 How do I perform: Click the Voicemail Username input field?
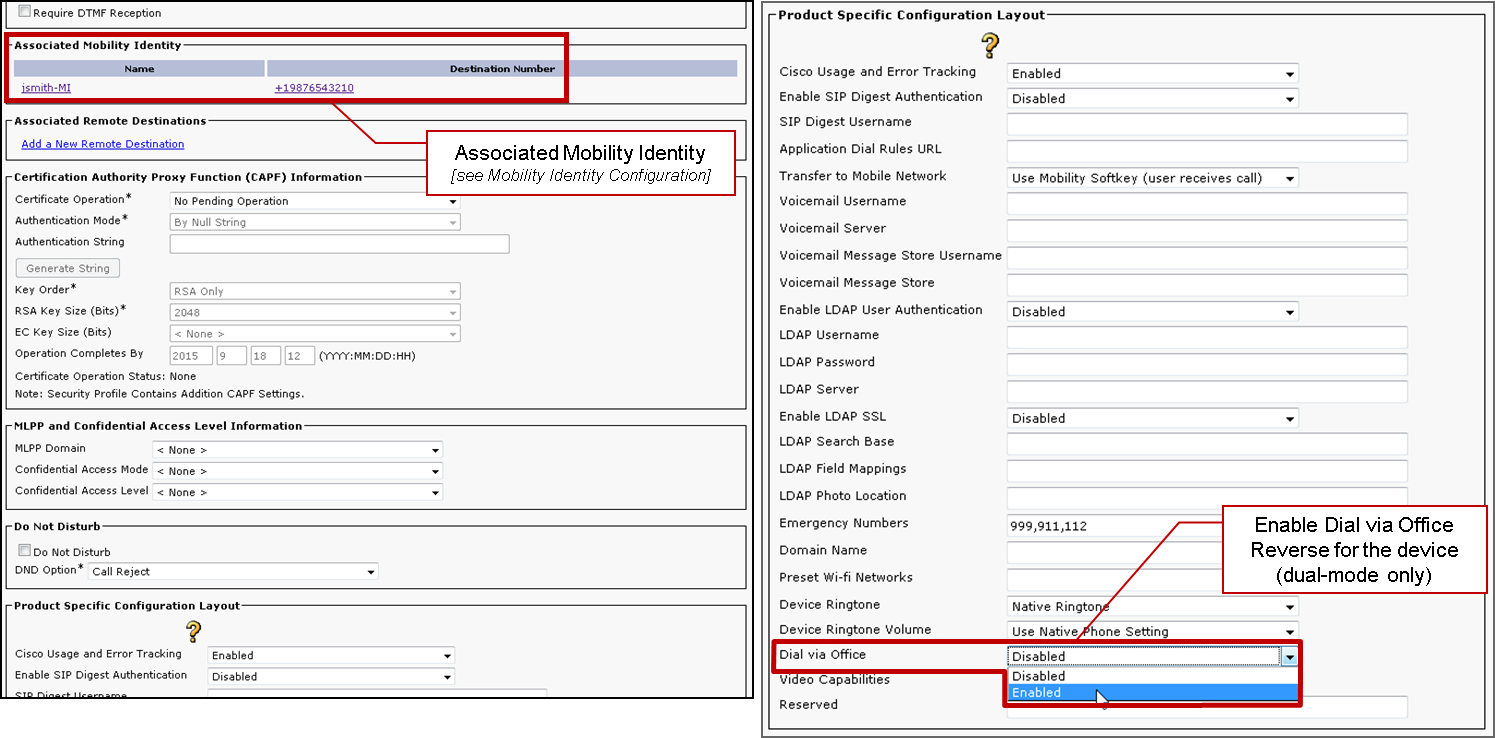(x=1208, y=203)
